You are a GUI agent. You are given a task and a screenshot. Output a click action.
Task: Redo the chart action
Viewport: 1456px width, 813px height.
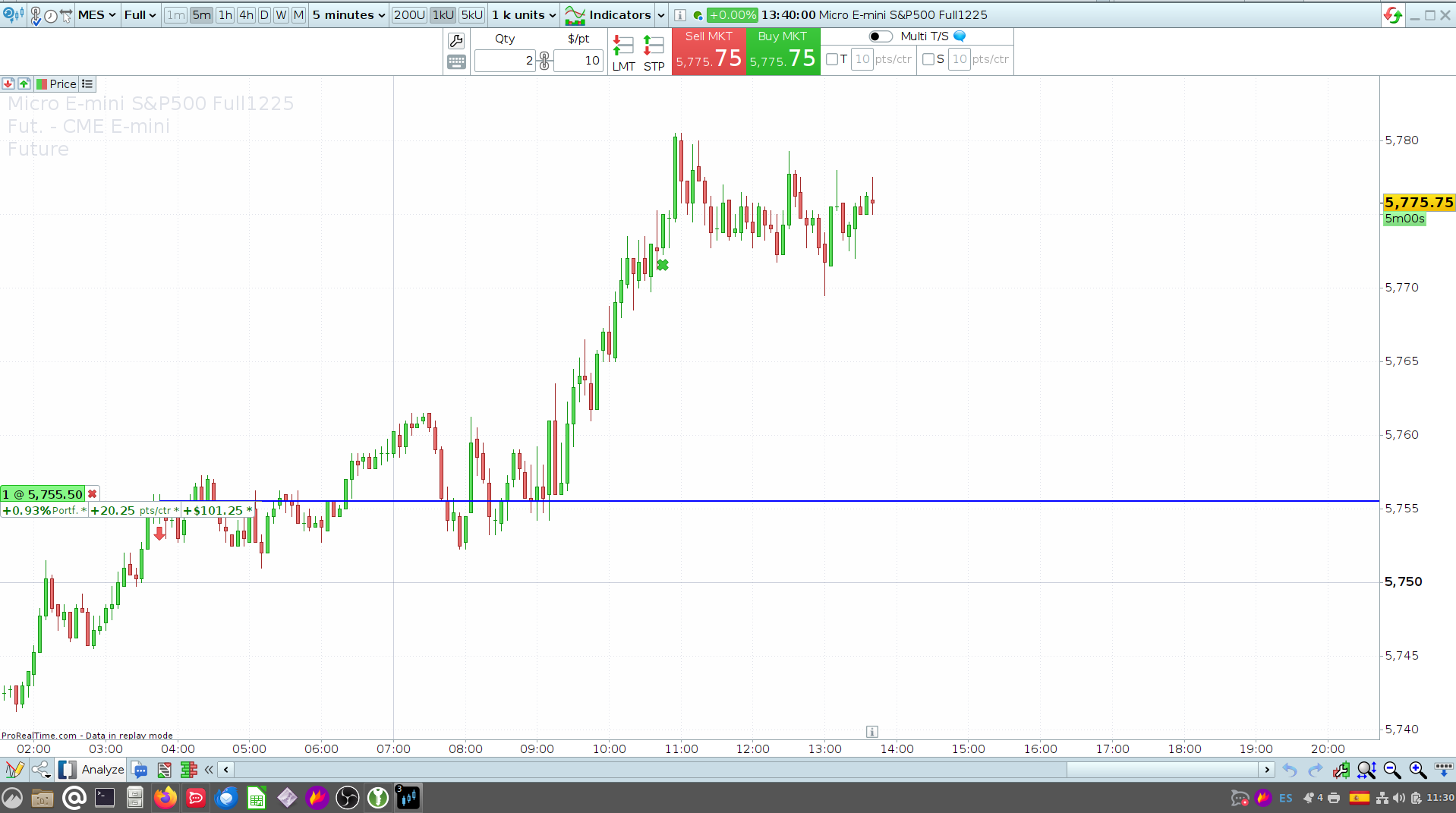[1316, 770]
